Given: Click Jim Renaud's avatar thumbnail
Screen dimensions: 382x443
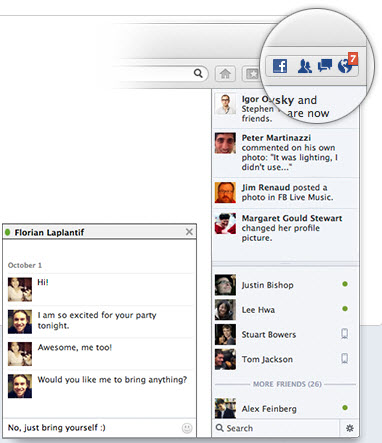Looking at the screenshot, I should tap(225, 192).
